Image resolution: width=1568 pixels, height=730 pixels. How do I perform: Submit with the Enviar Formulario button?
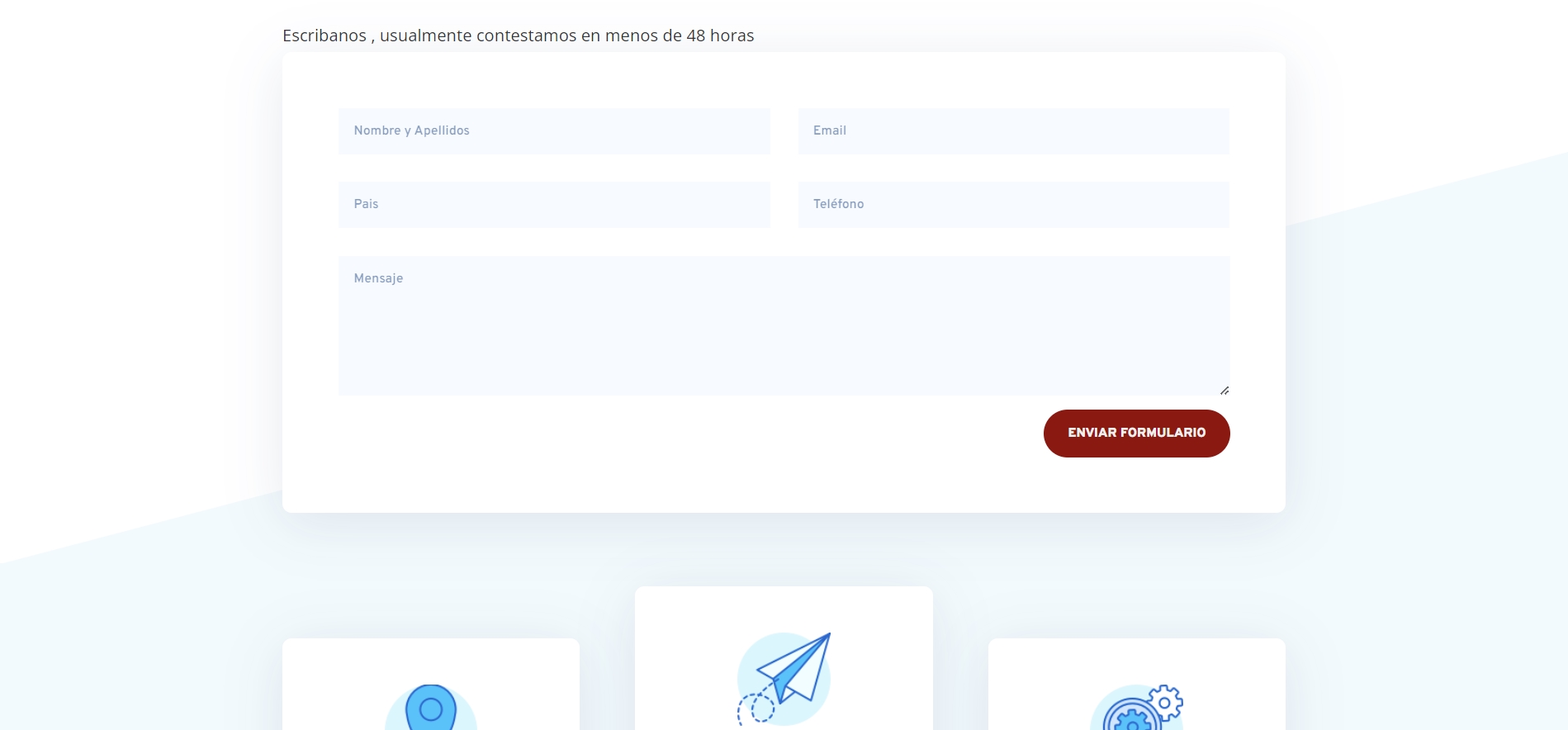click(x=1136, y=433)
